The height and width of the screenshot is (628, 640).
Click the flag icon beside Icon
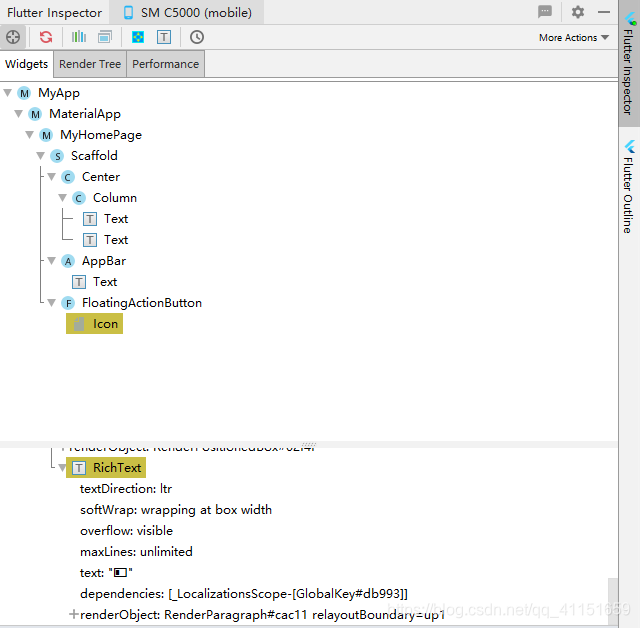pos(79,324)
